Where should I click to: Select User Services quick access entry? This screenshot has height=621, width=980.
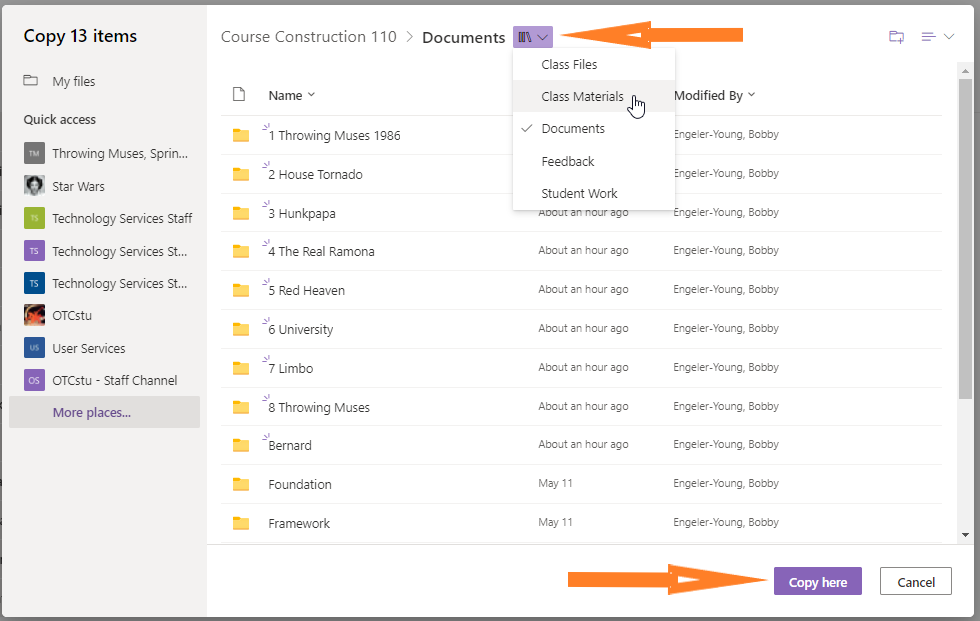pos(89,348)
